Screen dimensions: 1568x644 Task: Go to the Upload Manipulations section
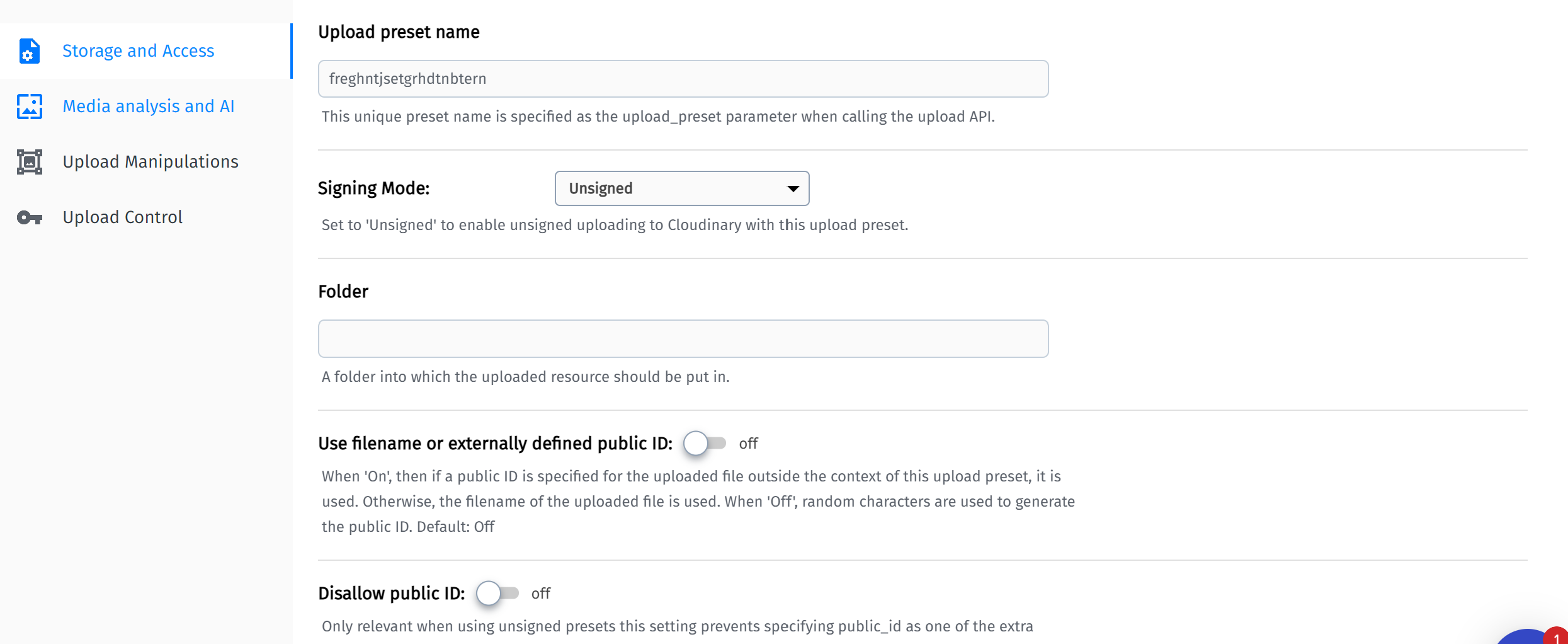tap(150, 162)
